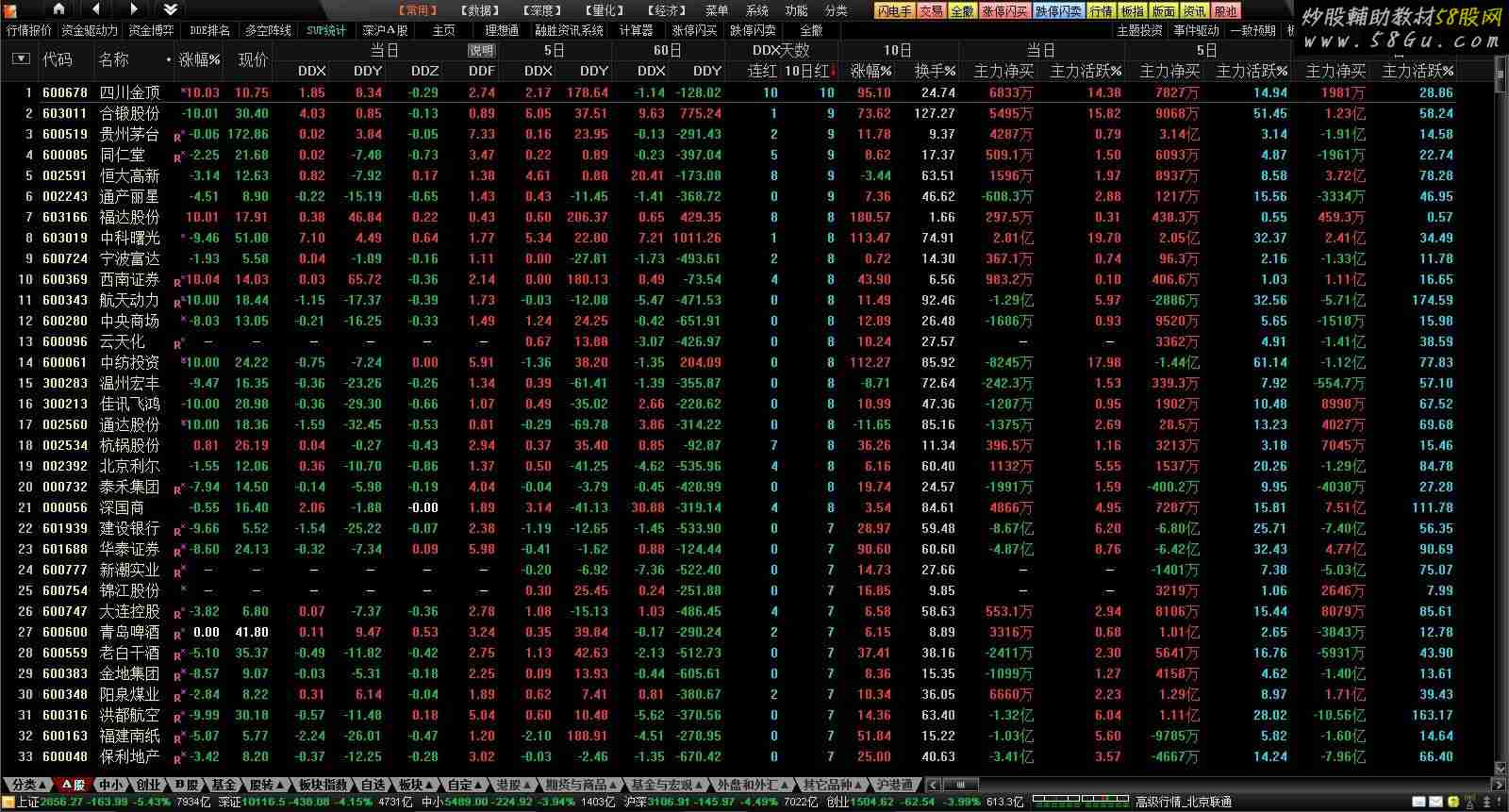The width and height of the screenshot is (1509, 812).
Task: Switch to the 深沪A股 tab
Action: coord(385,30)
